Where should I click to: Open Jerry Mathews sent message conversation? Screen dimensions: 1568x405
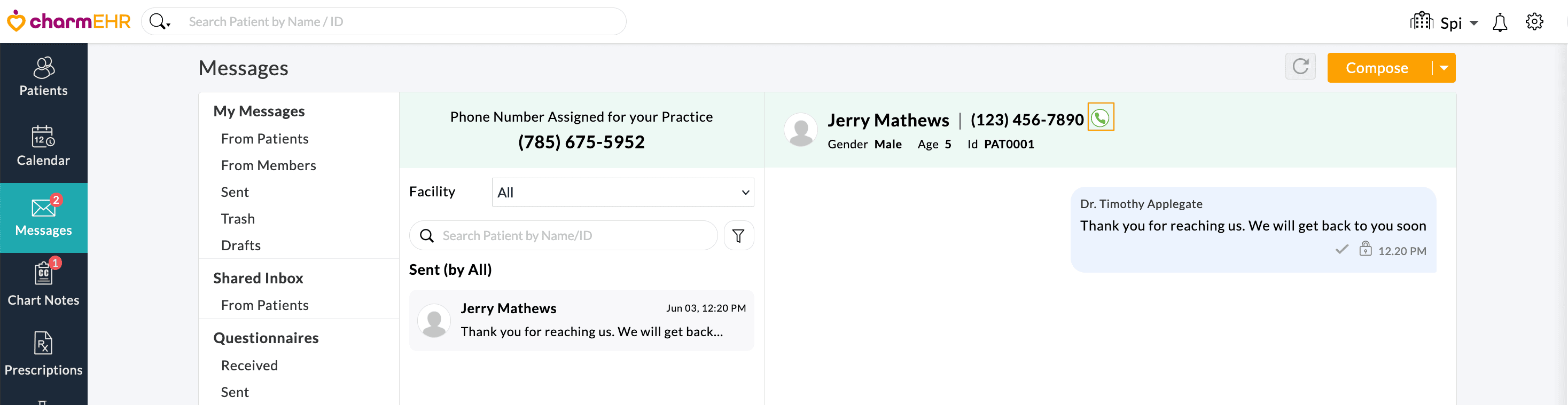click(x=581, y=321)
